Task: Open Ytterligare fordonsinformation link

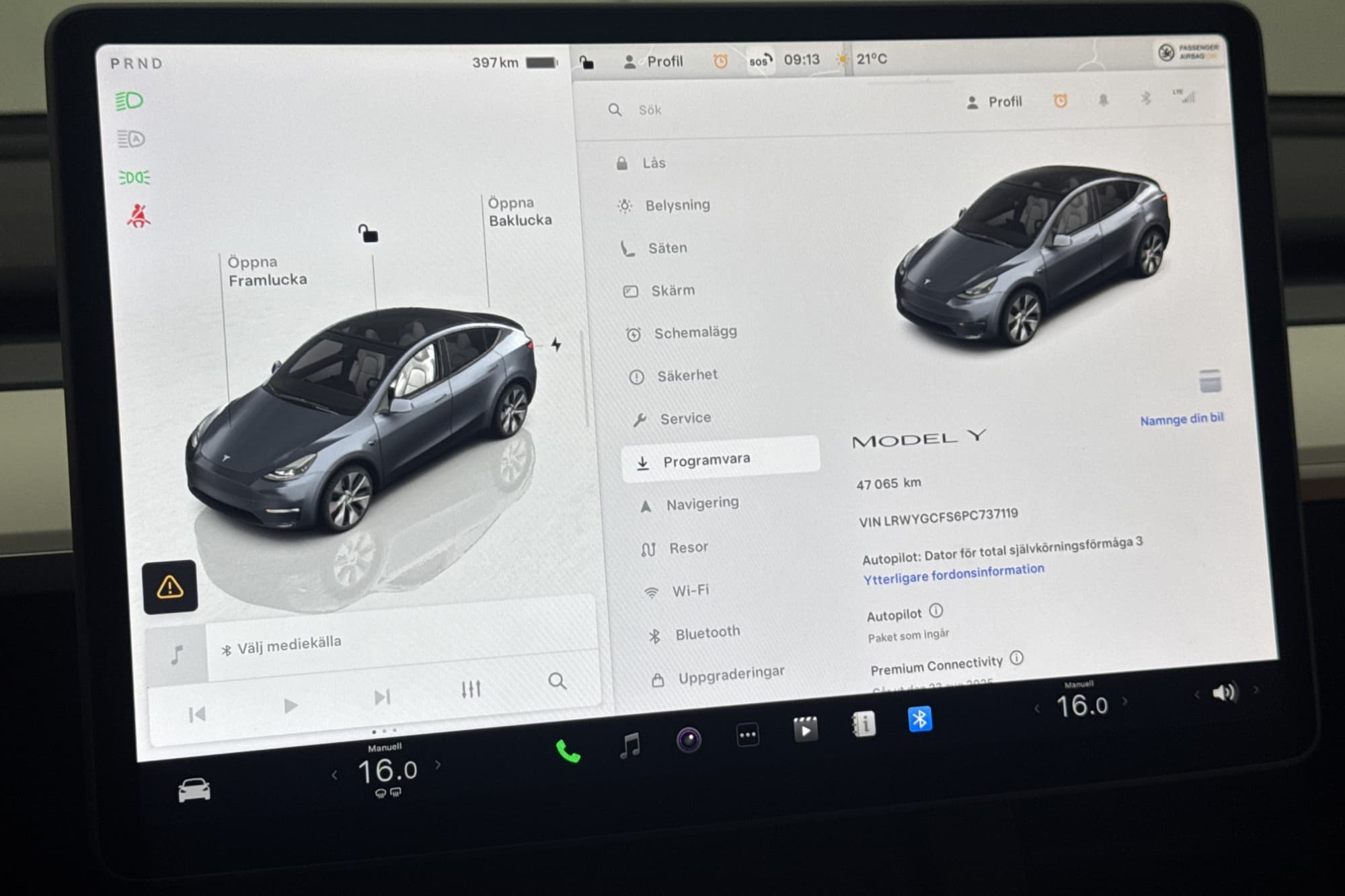Action: coord(954,573)
